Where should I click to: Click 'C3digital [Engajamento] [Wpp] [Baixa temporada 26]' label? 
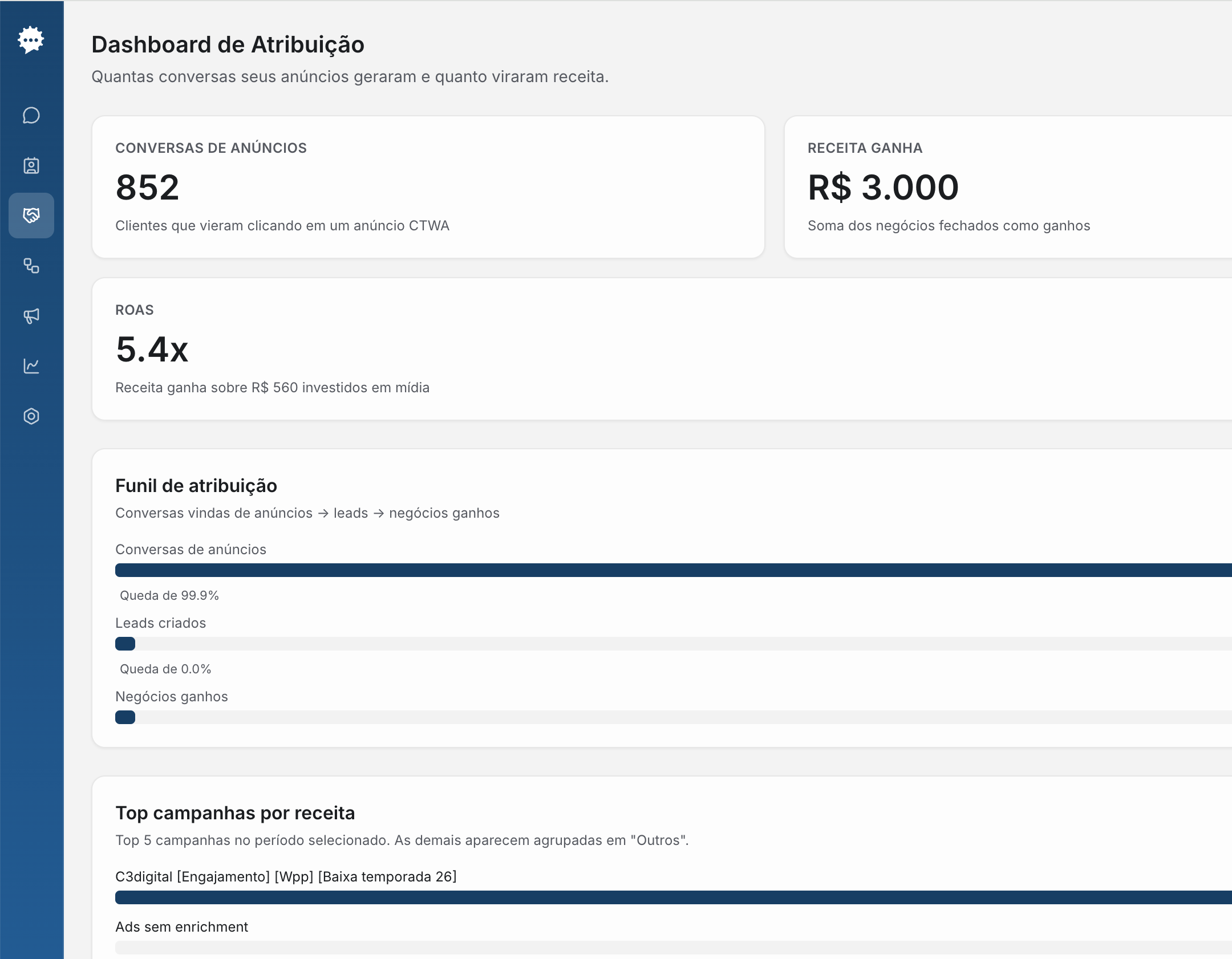coord(286,877)
